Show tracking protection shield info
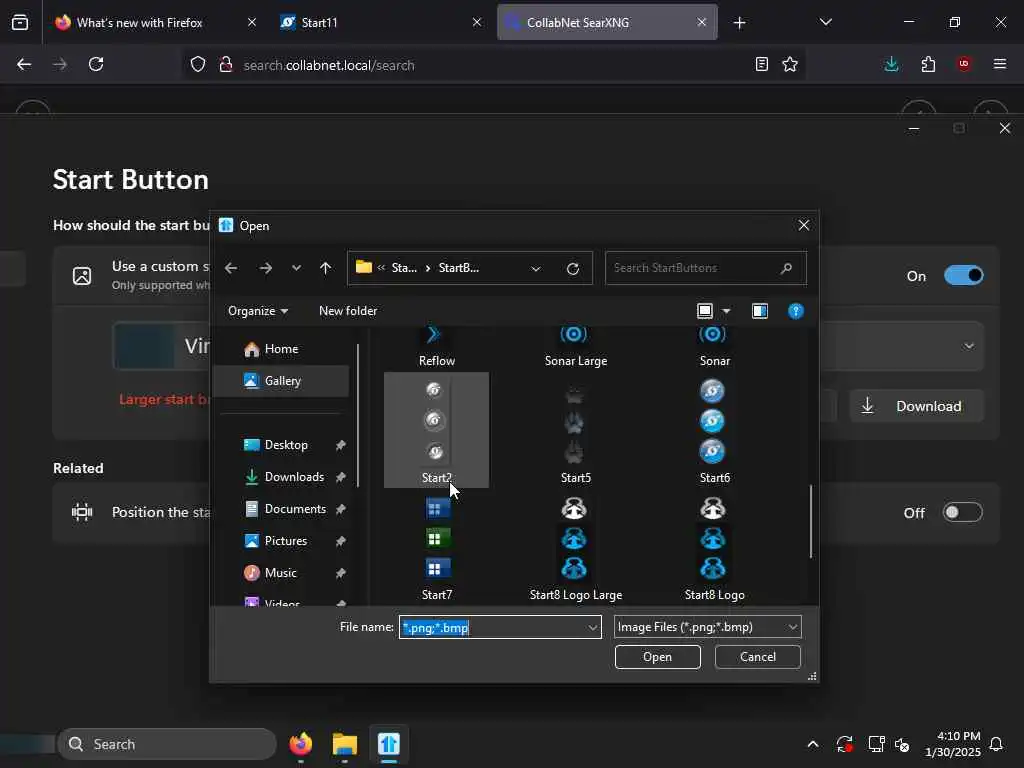 (x=198, y=64)
